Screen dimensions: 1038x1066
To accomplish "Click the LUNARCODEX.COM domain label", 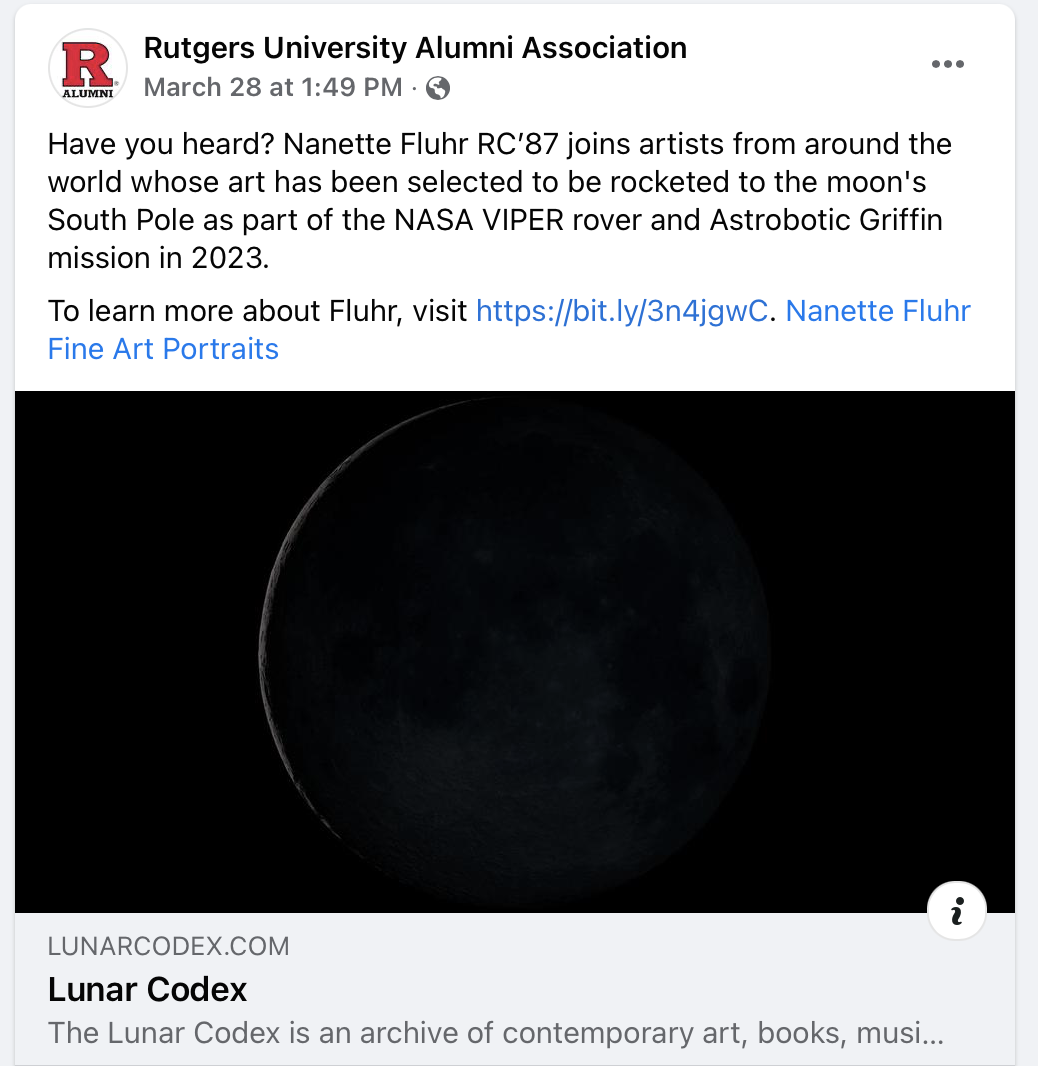I will (168, 946).
